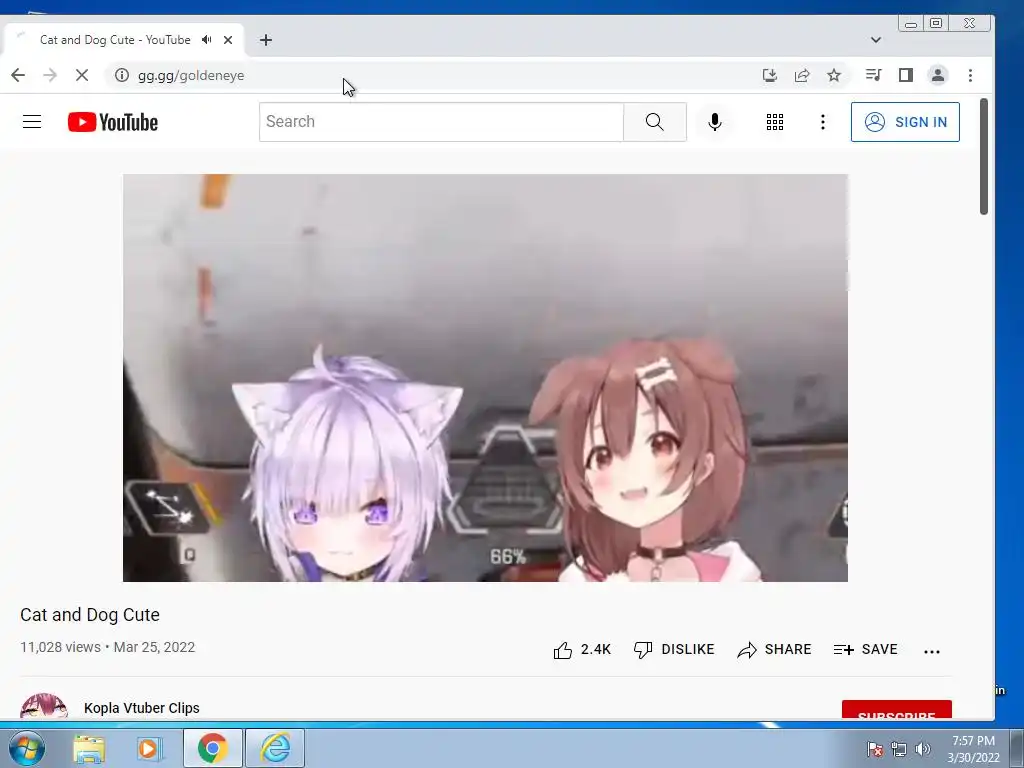1024x768 pixels.
Task: Open the YouTube hamburger guide menu
Action: [x=32, y=122]
